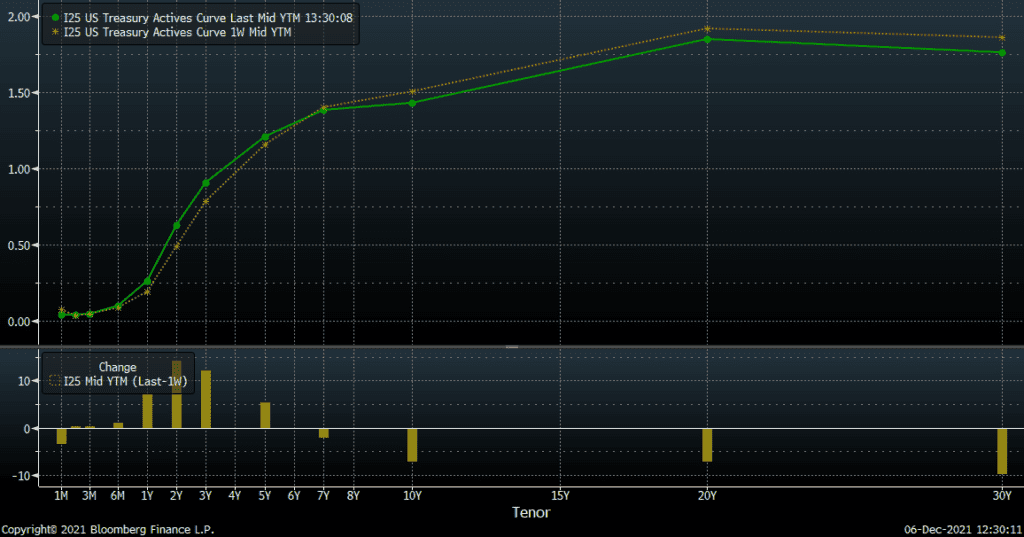
Task: Click the 20Y tenor label on the x-axis
Action: [x=707, y=496]
